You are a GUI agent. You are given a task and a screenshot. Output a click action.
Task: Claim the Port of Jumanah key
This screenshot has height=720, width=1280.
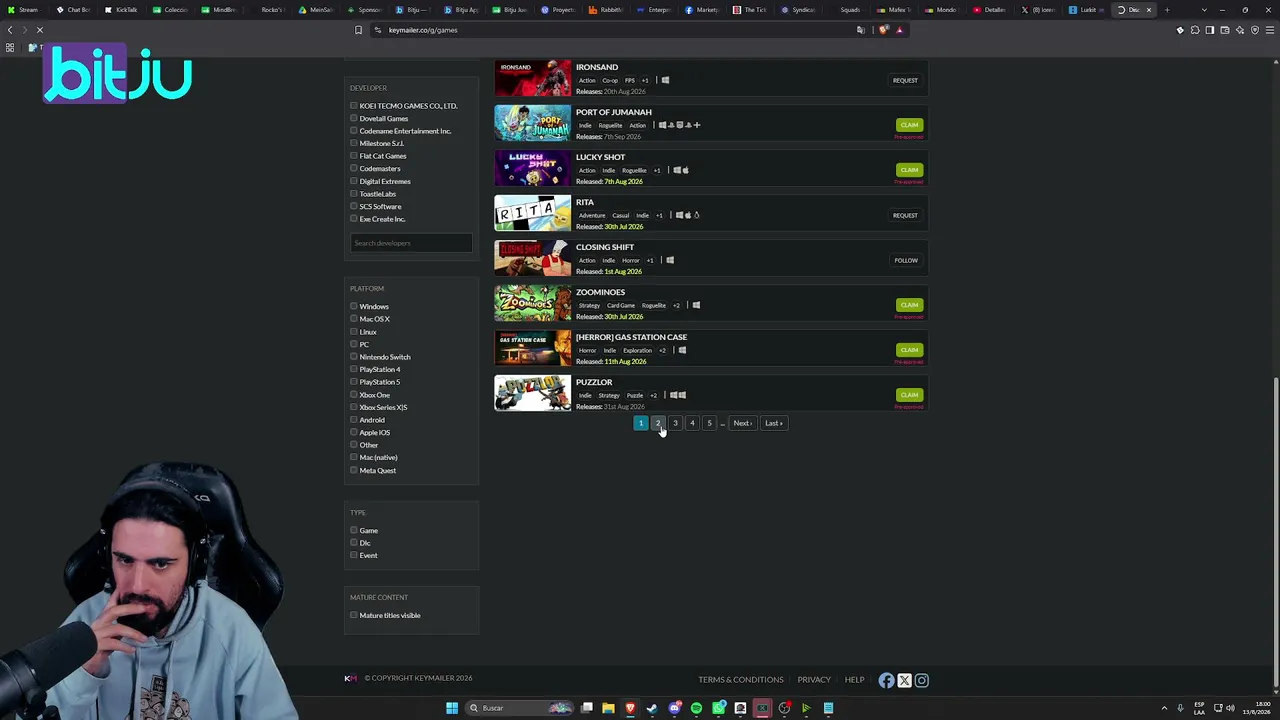tap(909, 125)
